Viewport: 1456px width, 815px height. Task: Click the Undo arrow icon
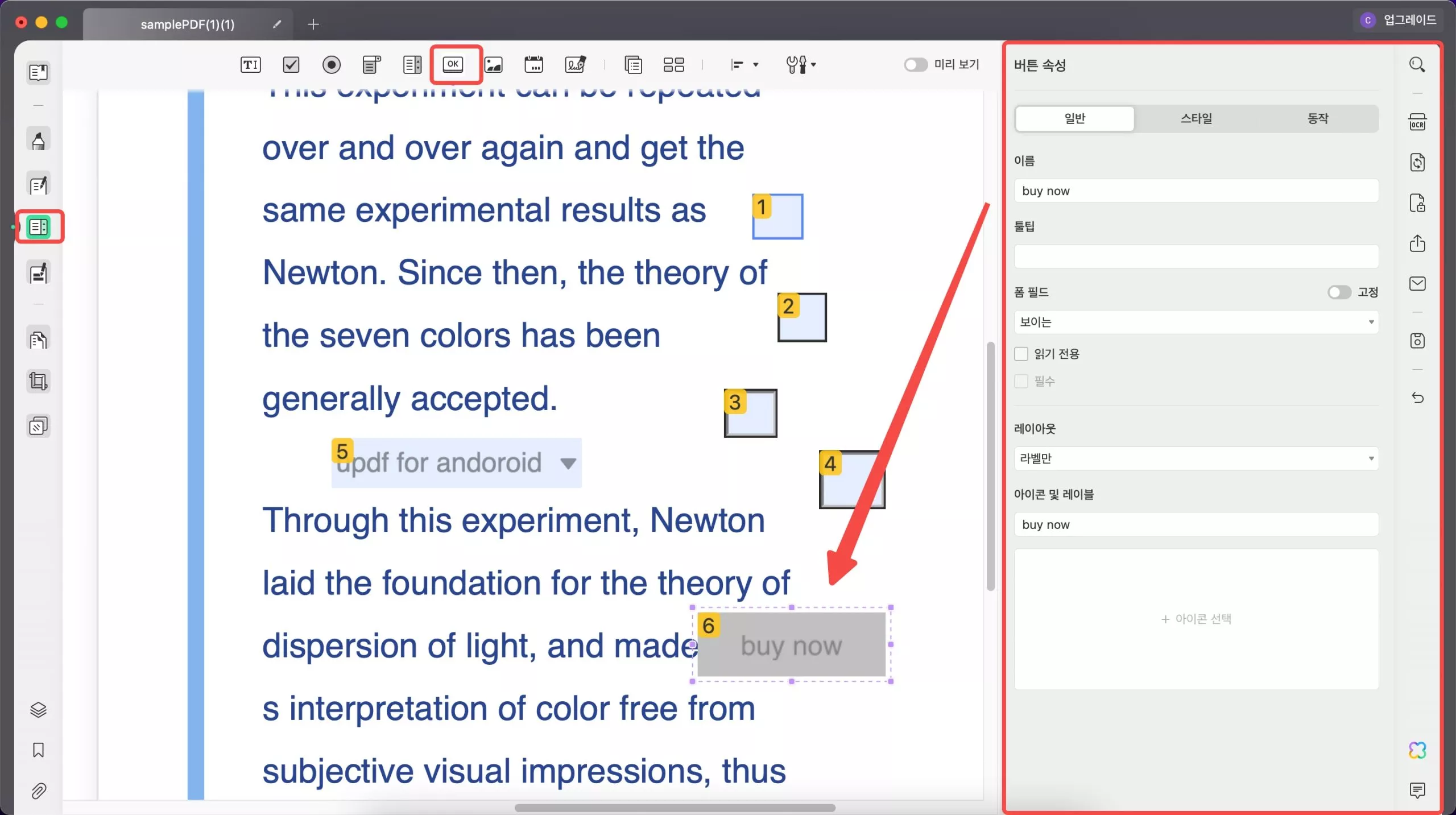(1417, 398)
